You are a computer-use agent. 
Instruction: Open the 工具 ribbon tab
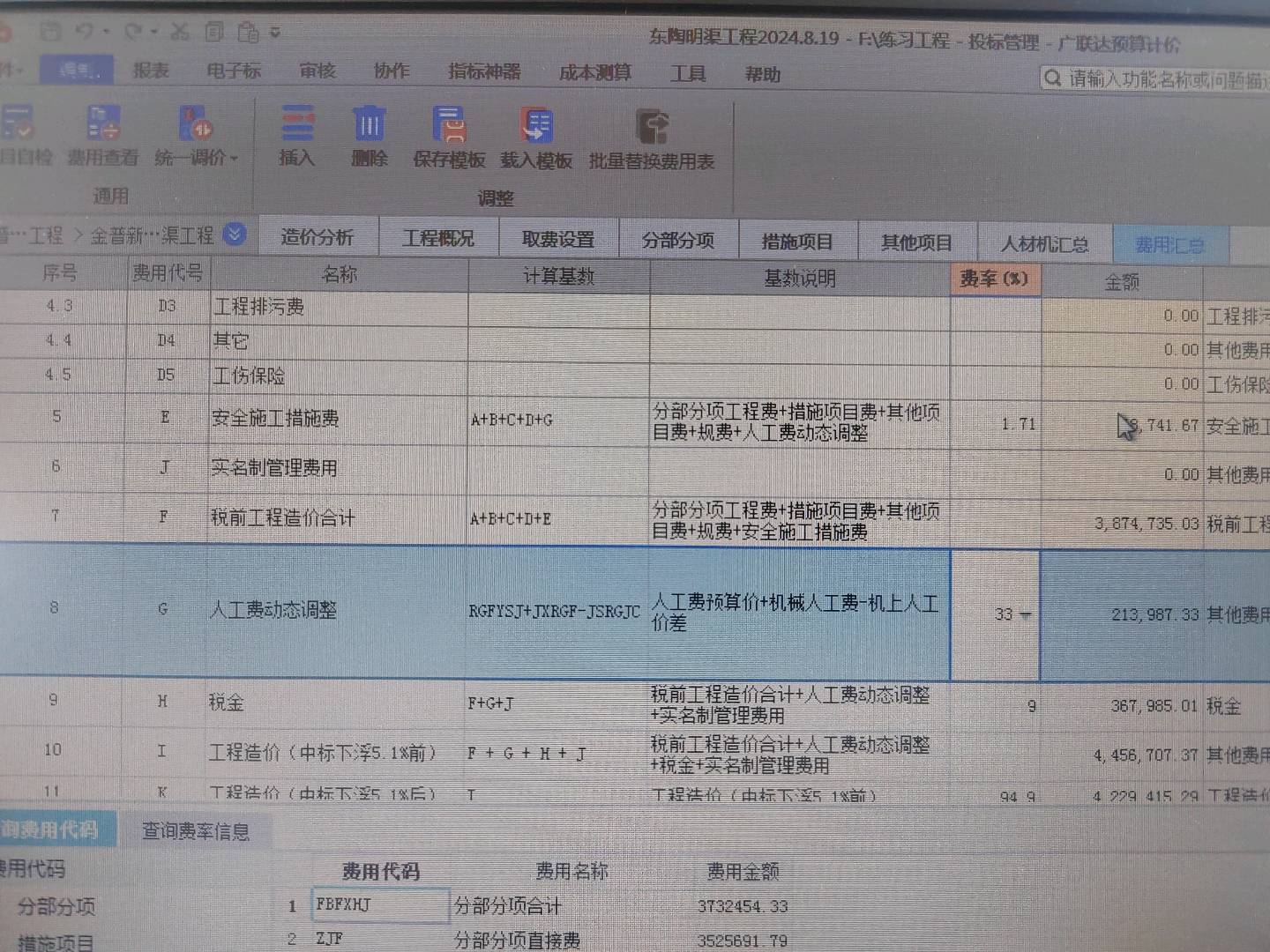pyautogui.click(x=688, y=73)
